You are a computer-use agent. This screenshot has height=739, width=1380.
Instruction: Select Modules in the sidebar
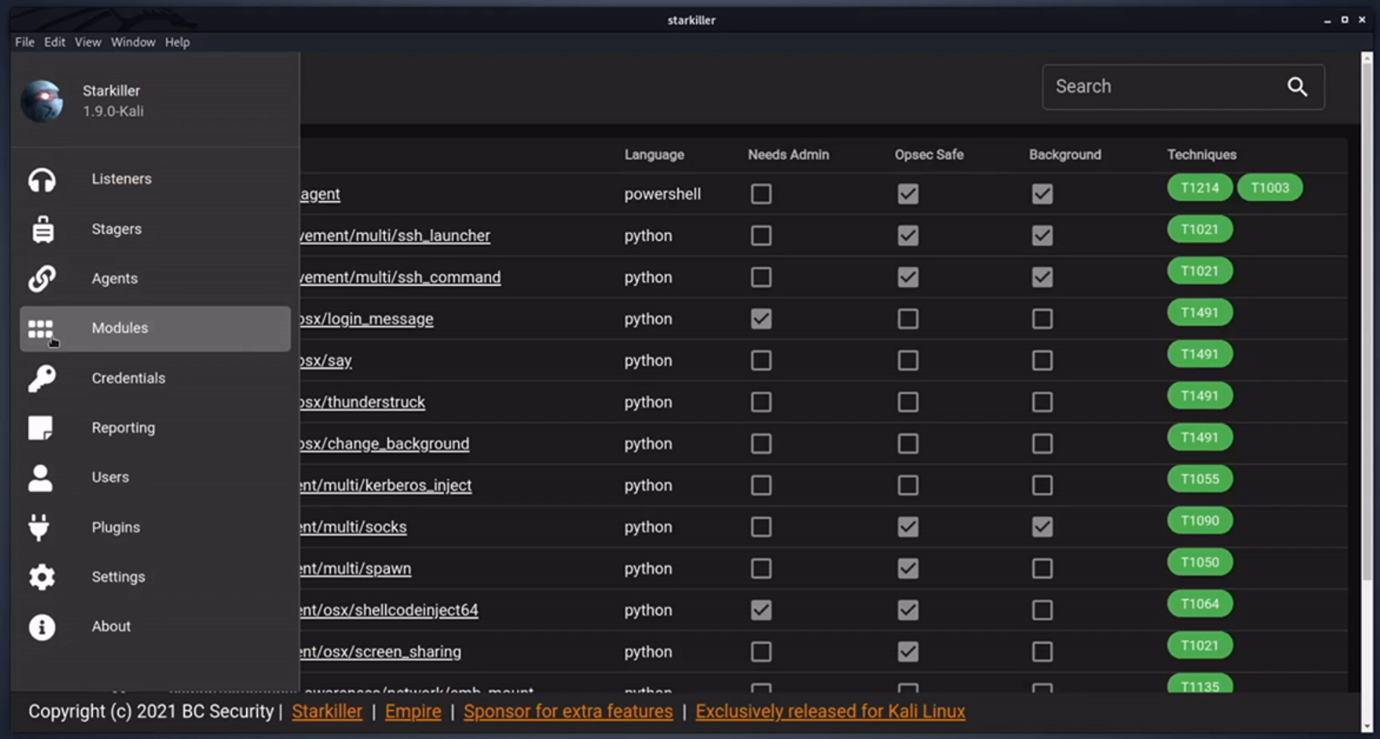[x=155, y=328]
